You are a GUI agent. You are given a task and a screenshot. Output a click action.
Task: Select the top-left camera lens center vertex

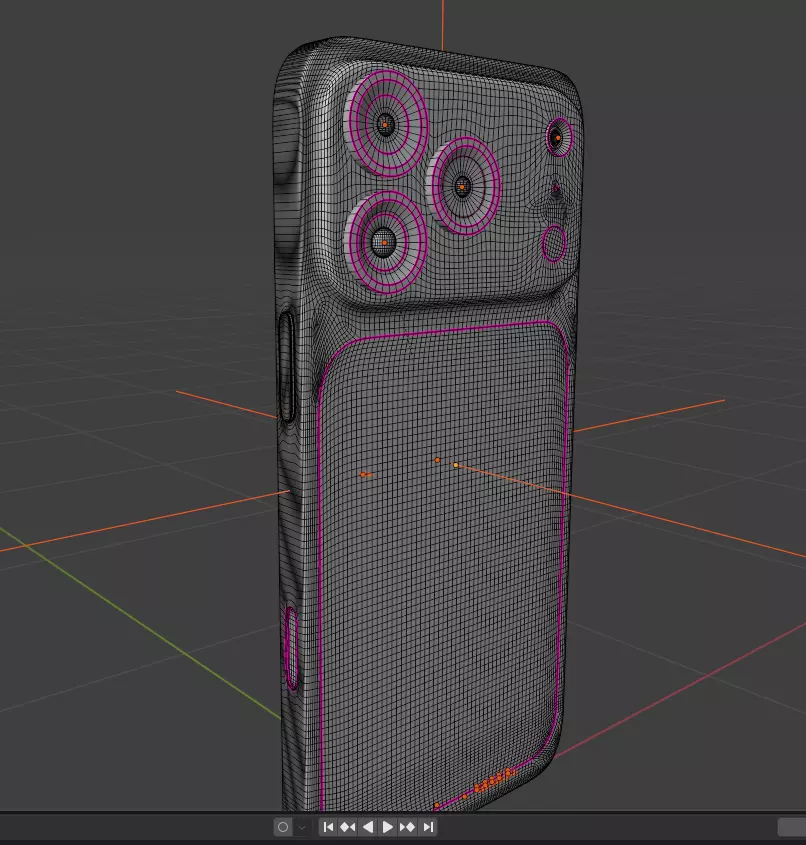[385, 125]
